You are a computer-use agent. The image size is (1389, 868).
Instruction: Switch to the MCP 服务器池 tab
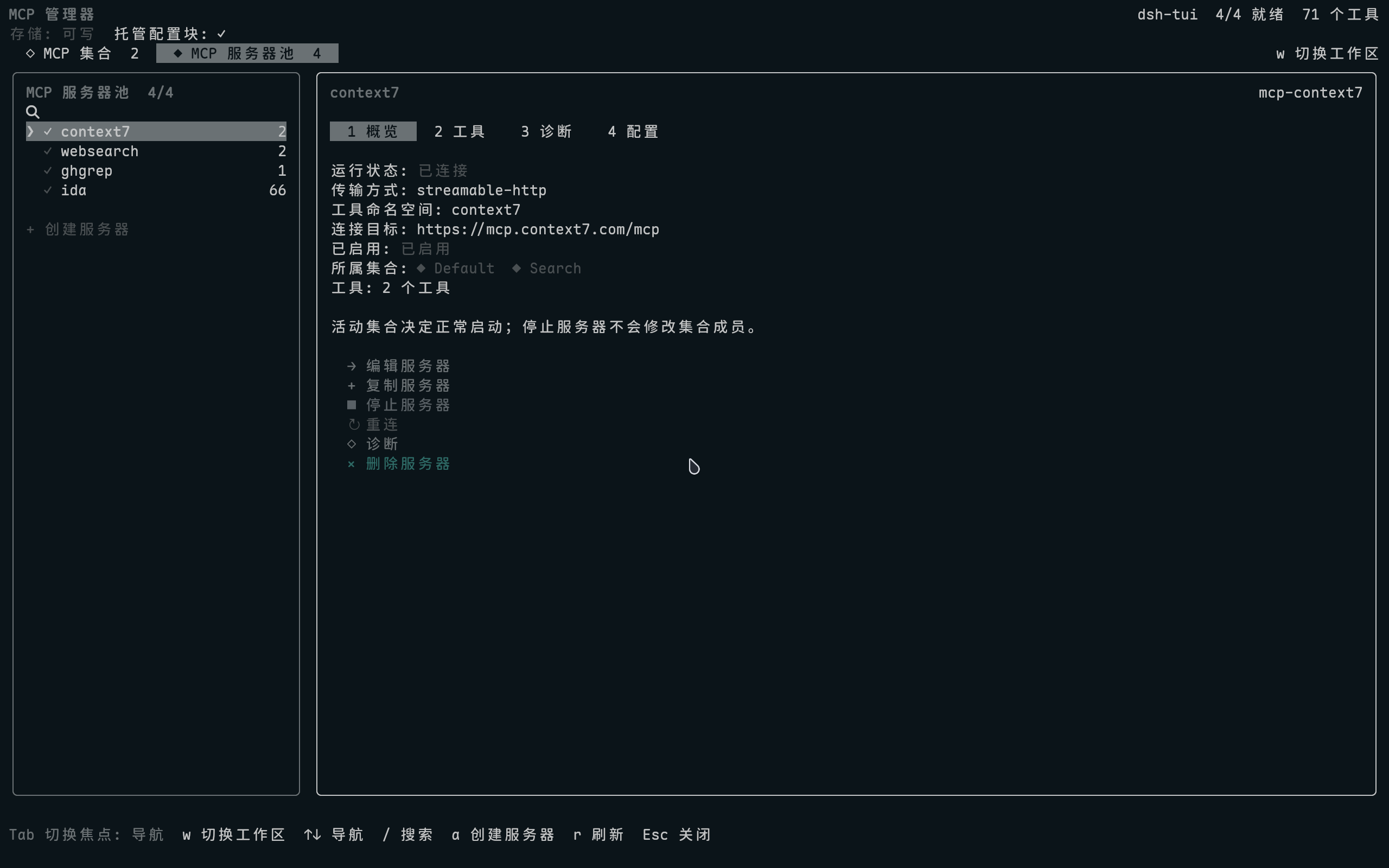[247, 53]
